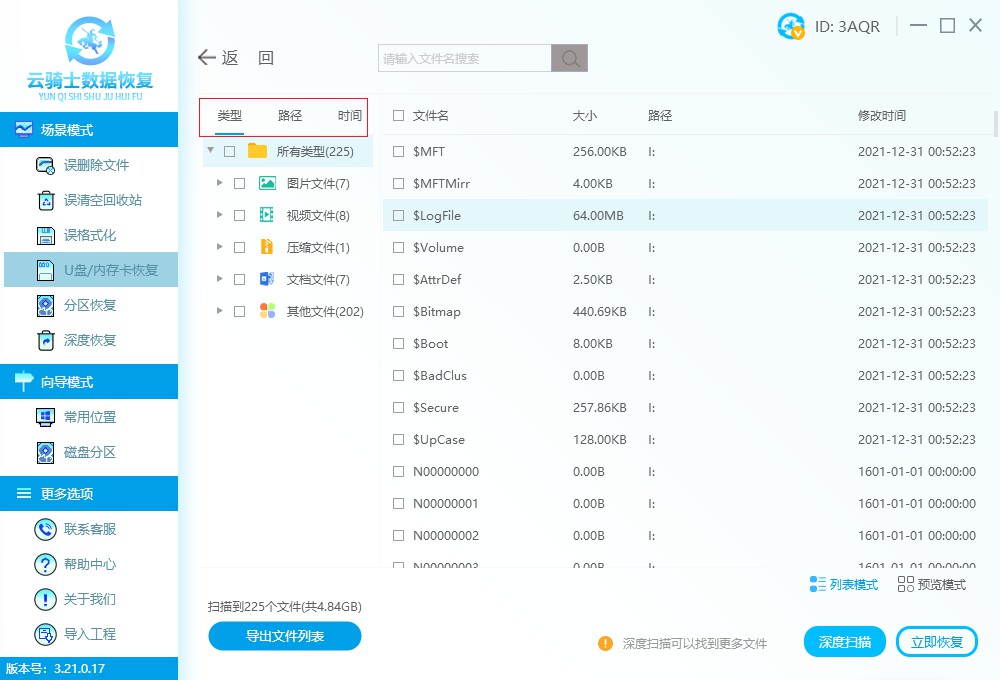Switch to 列表模式 list view
The height and width of the screenshot is (680, 1000).
844,584
